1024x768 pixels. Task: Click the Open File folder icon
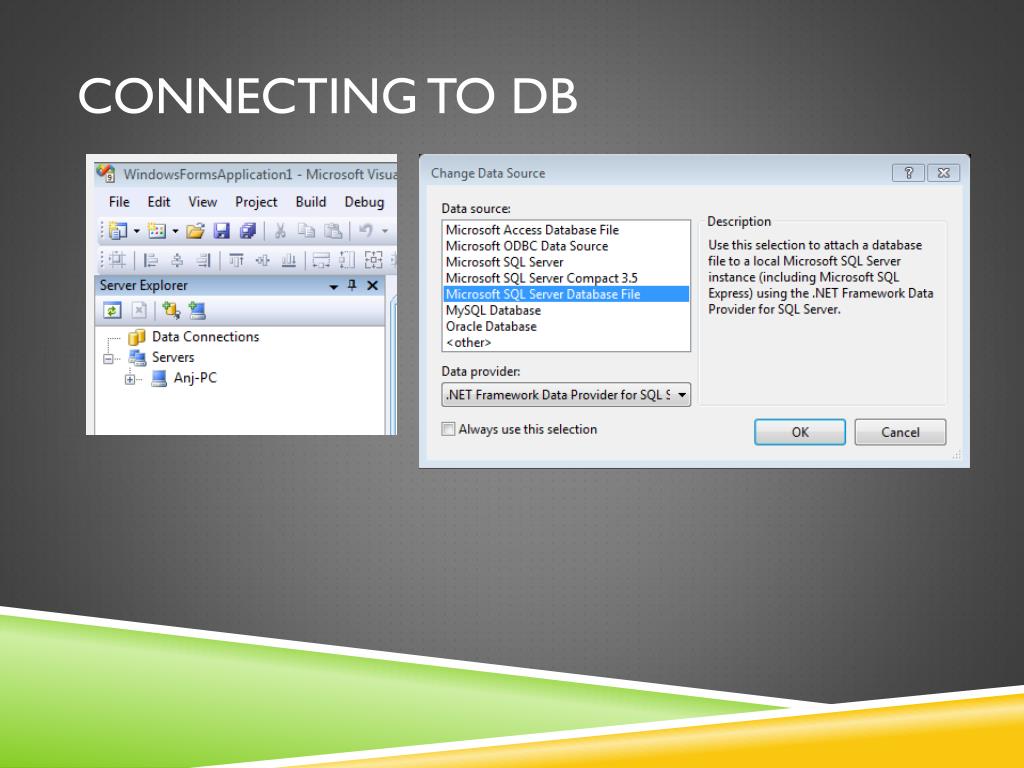(195, 231)
